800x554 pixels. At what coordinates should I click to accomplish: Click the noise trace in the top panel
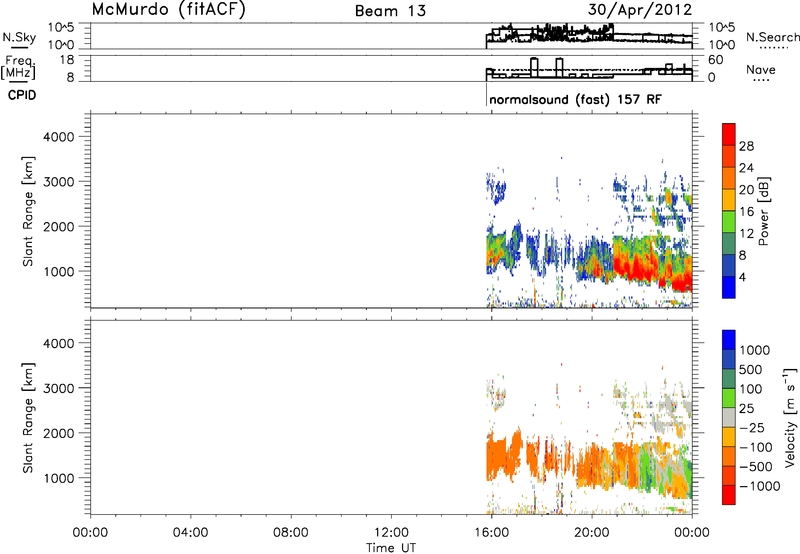pos(589,35)
